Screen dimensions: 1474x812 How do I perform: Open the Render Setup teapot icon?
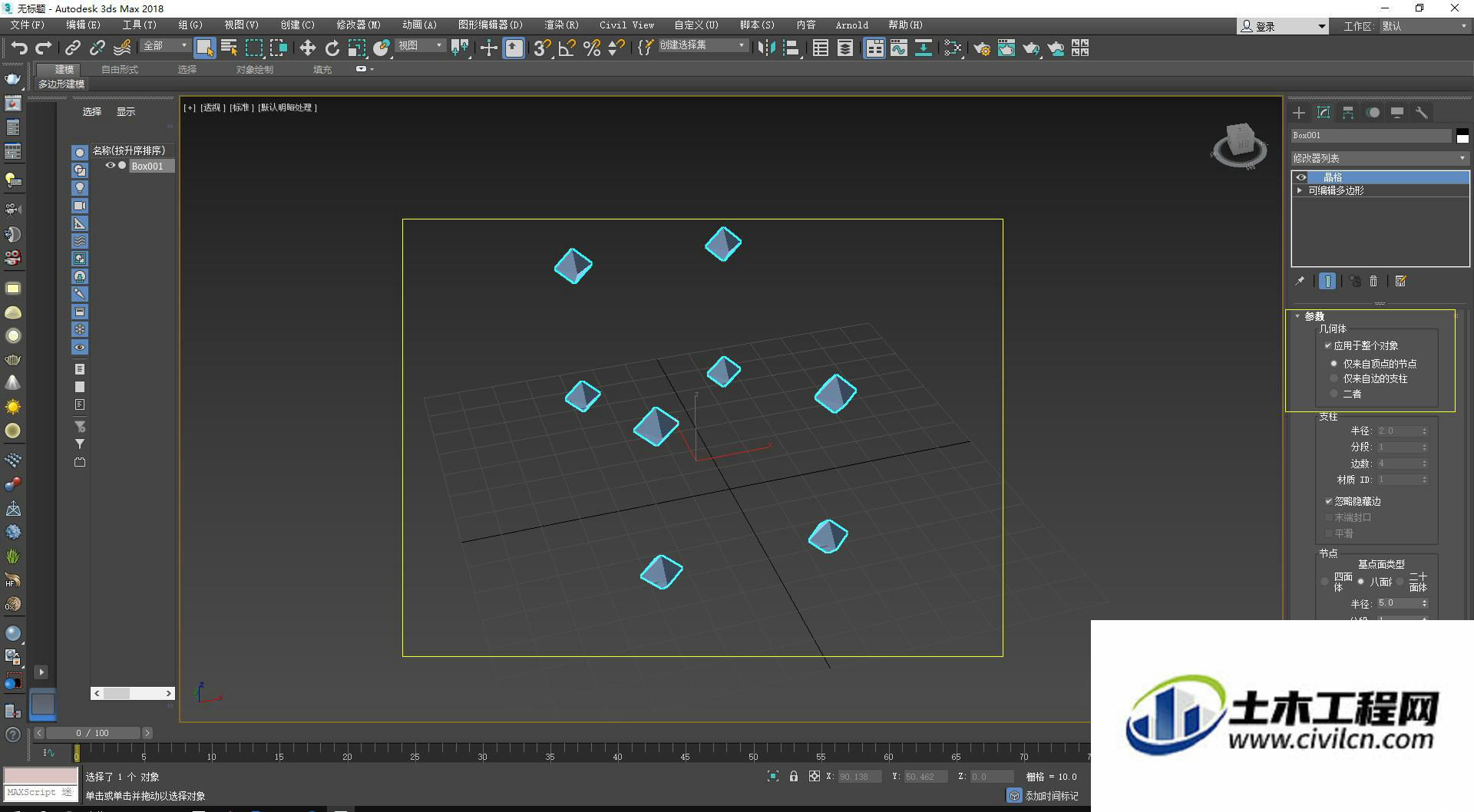tap(982, 48)
